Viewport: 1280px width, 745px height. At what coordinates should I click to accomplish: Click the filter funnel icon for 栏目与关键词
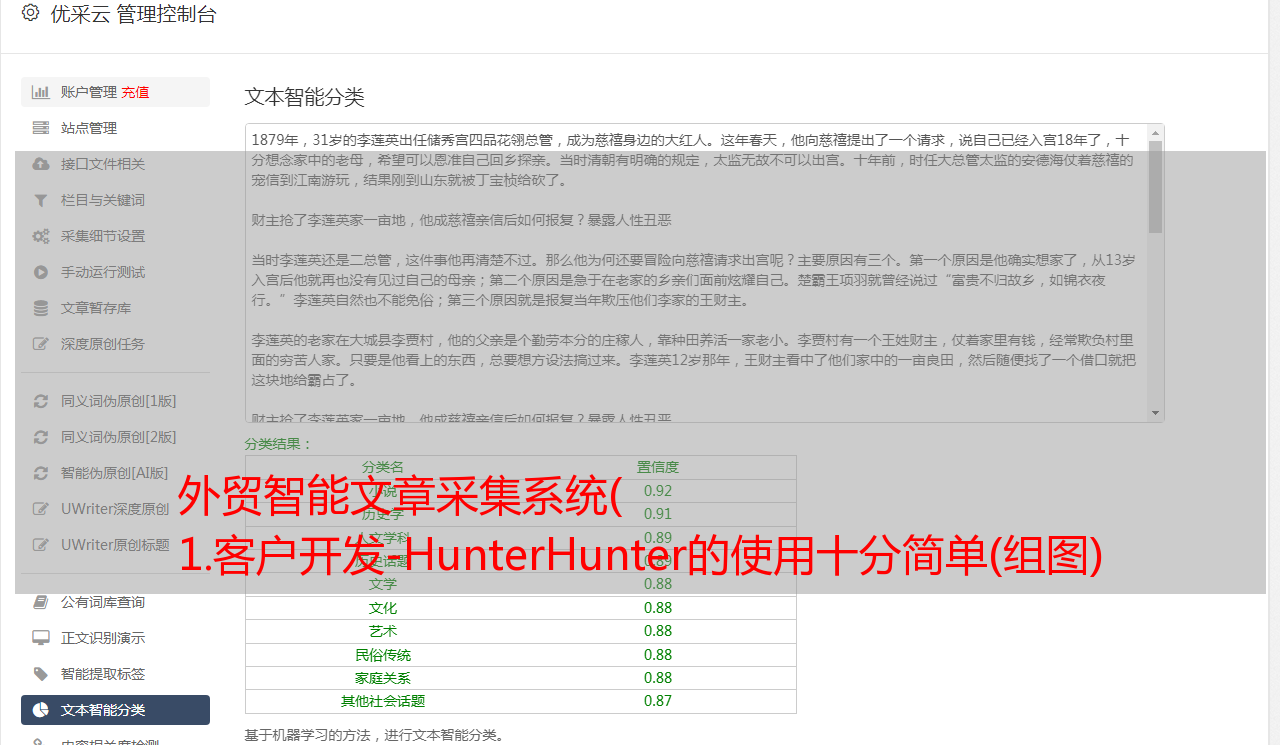pyautogui.click(x=41, y=200)
